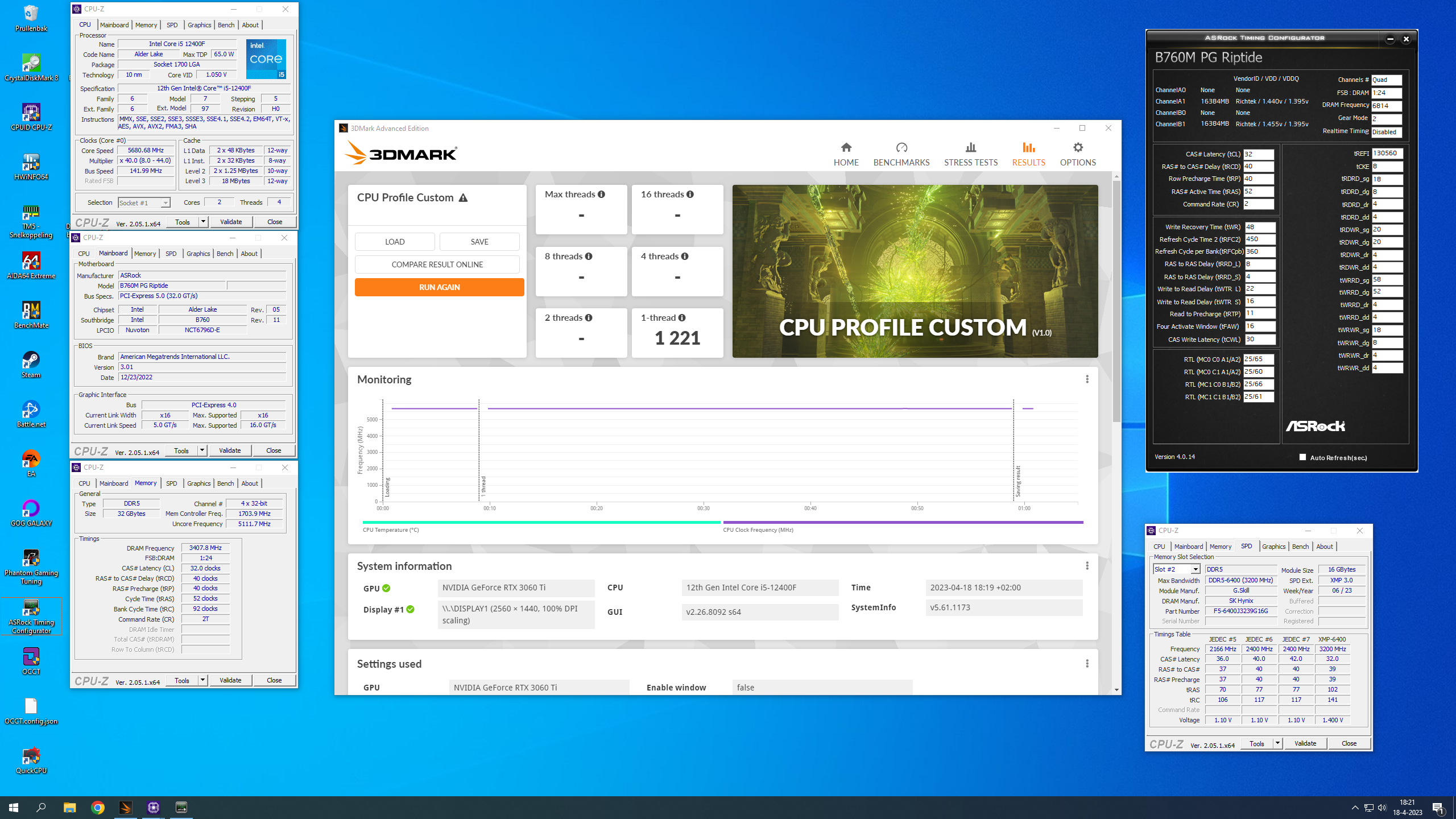Show info for 1-thread score

681,317
